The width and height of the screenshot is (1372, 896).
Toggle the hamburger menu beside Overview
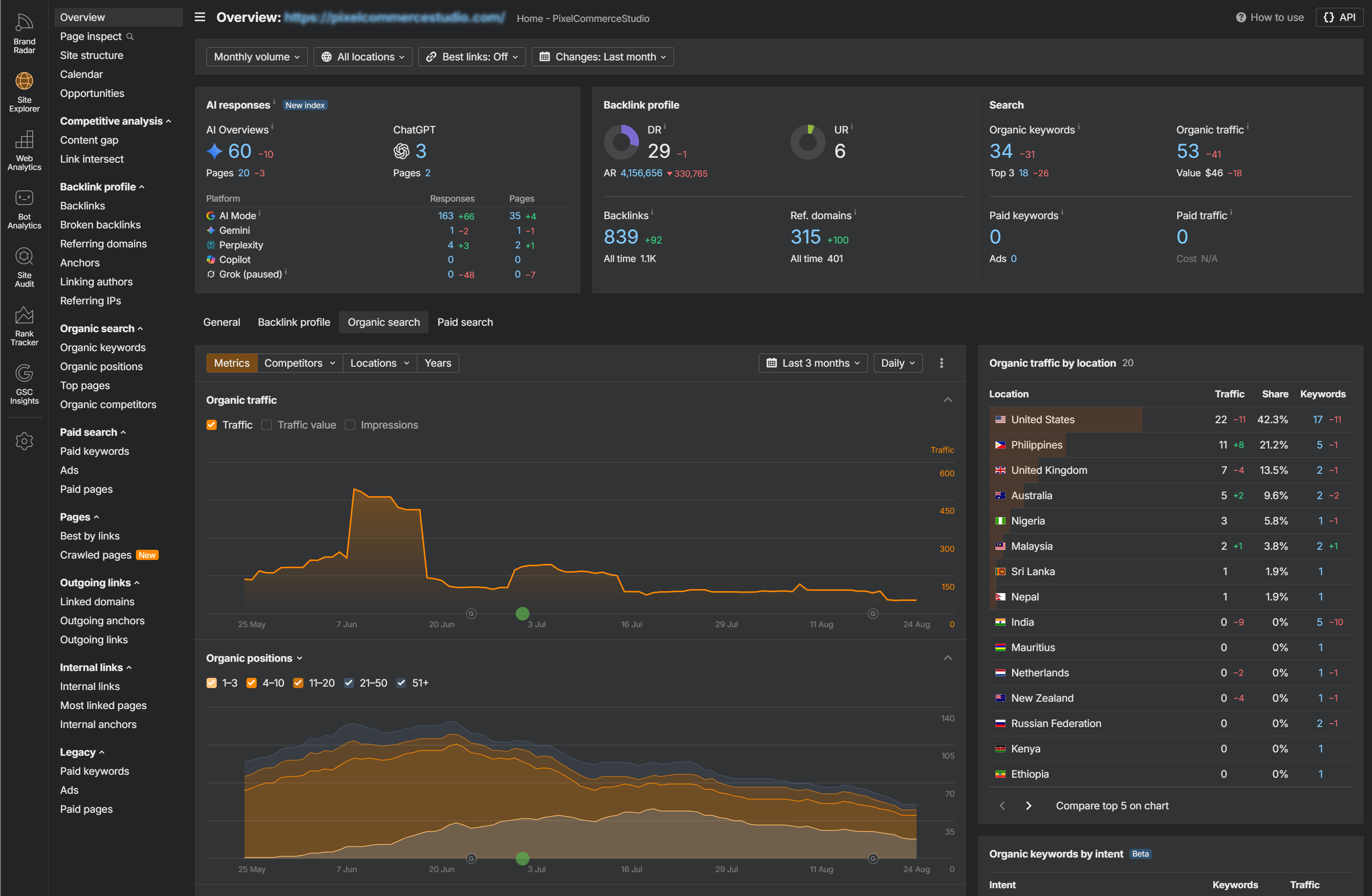[200, 17]
